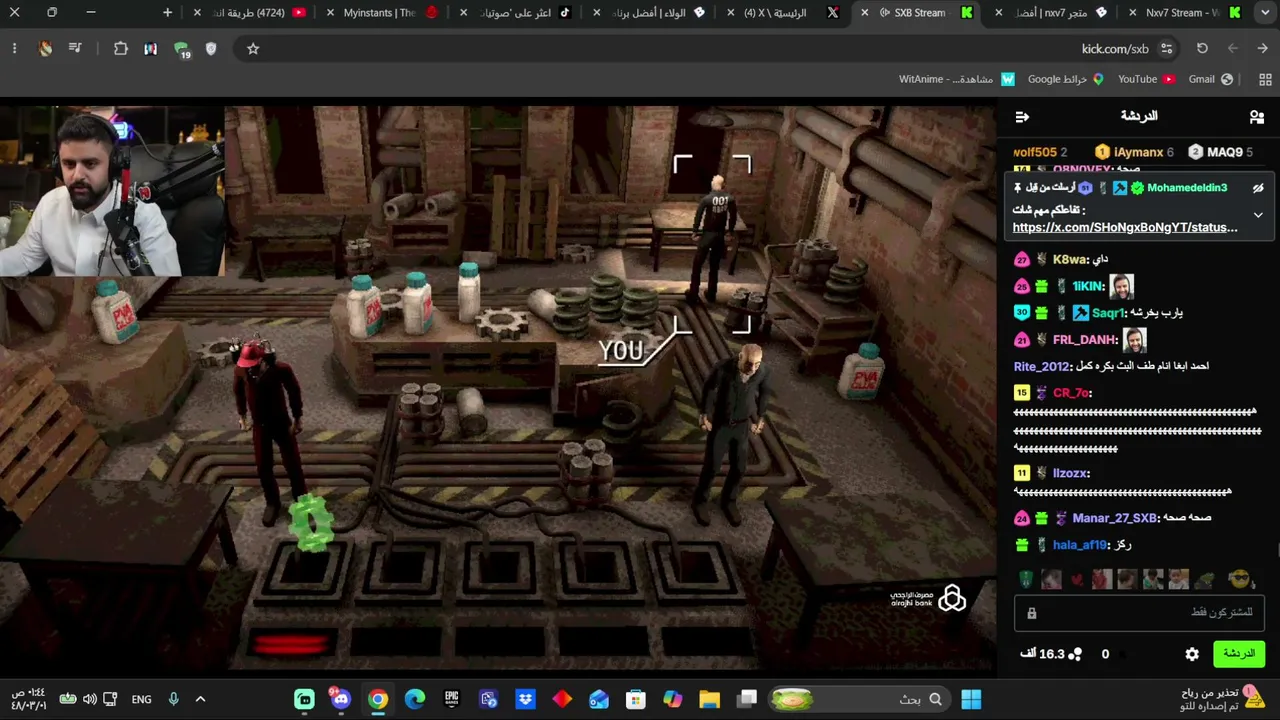Image resolution: width=1280 pixels, height=720 pixels.
Task: Open a new browser tab
Action: (167, 13)
